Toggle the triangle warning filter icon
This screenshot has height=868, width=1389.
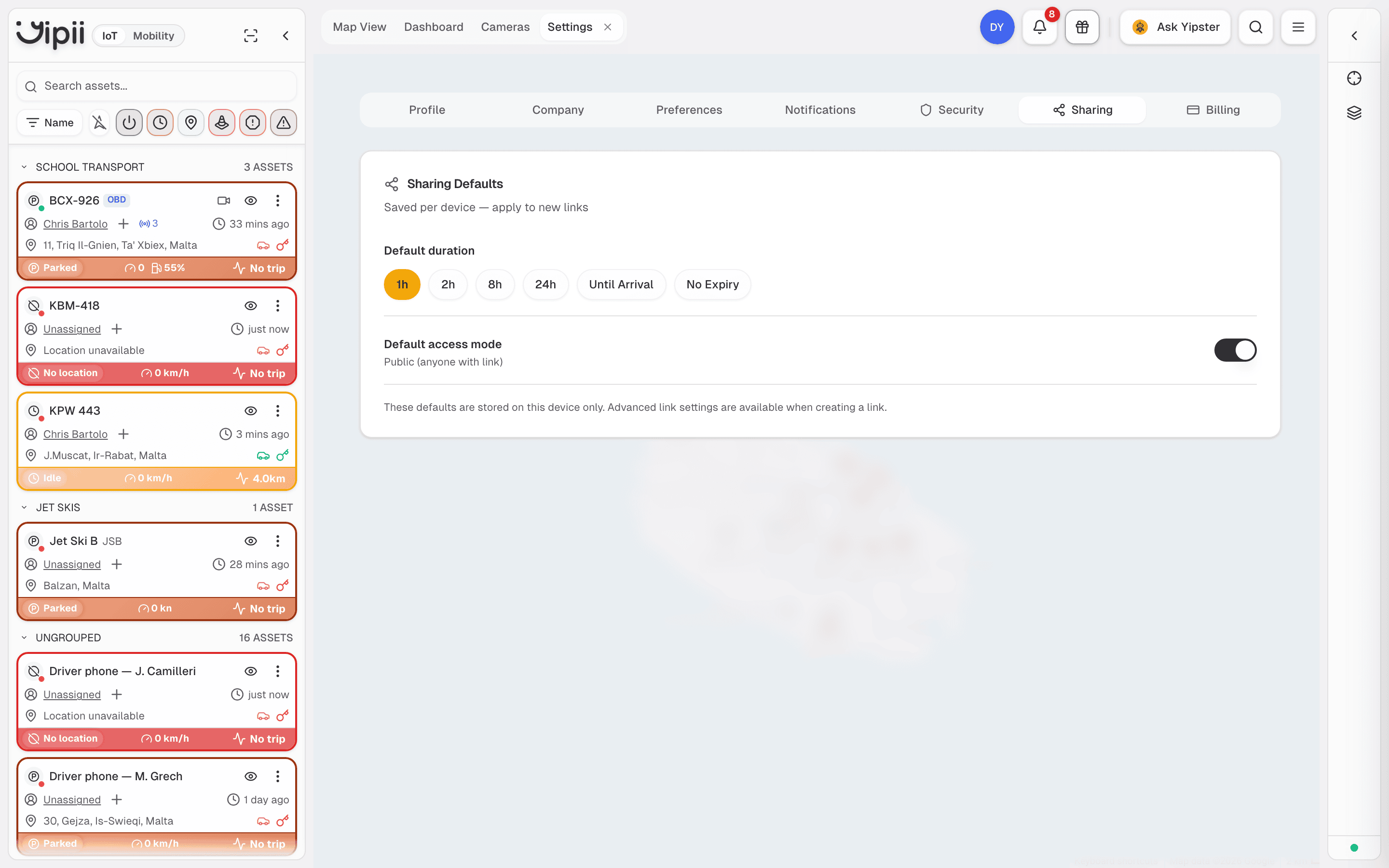284,122
